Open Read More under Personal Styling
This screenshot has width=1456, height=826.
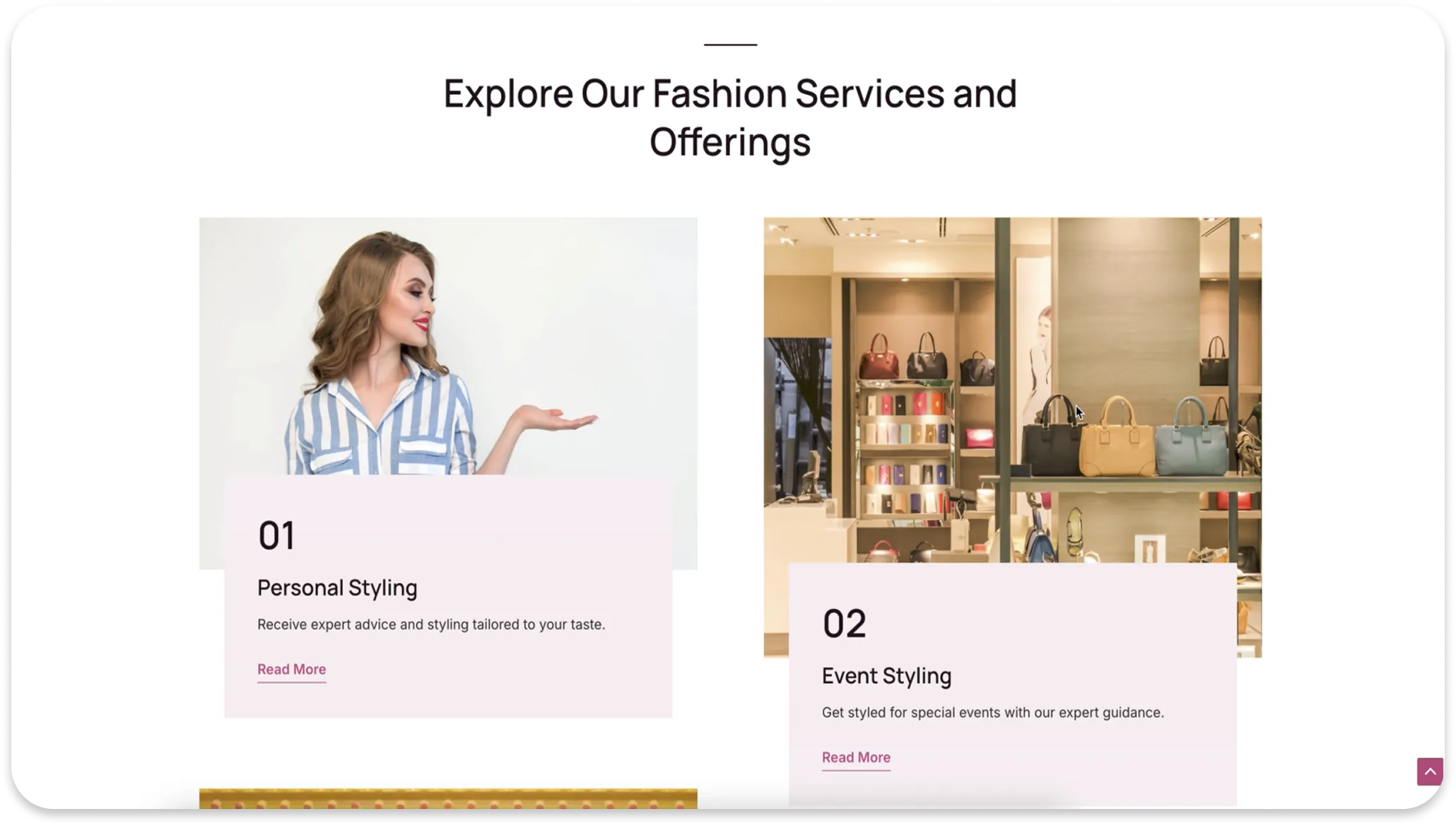pyautogui.click(x=291, y=669)
